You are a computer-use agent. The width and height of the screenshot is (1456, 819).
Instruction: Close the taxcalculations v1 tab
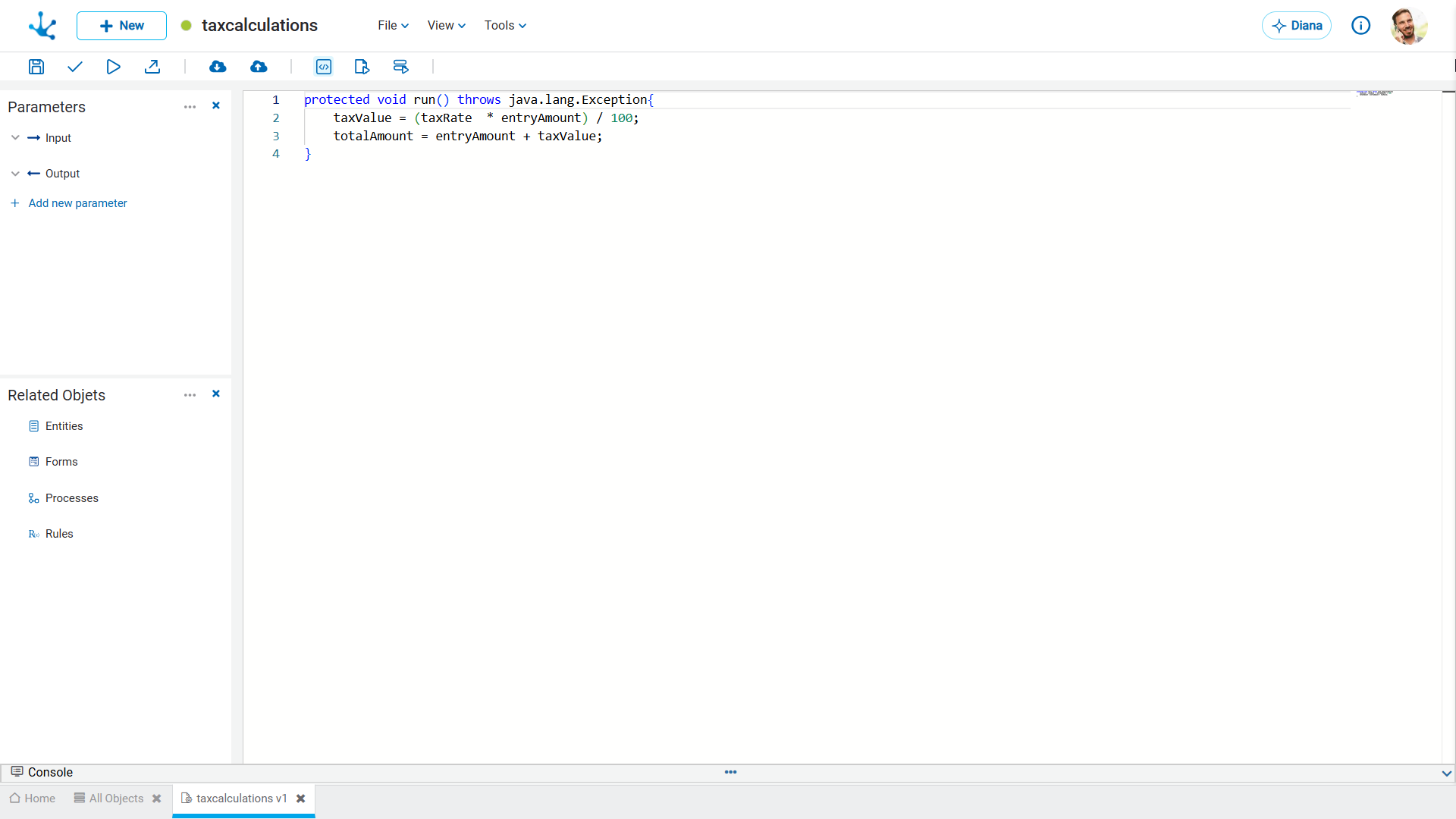[x=301, y=799]
